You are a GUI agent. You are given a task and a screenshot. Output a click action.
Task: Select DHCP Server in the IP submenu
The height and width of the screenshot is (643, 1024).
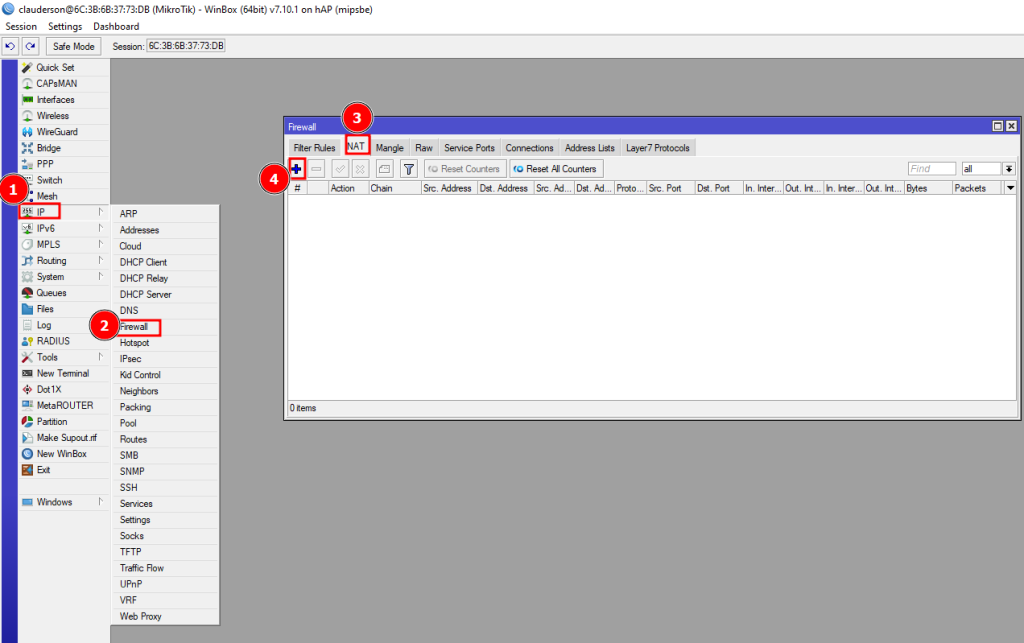click(145, 294)
